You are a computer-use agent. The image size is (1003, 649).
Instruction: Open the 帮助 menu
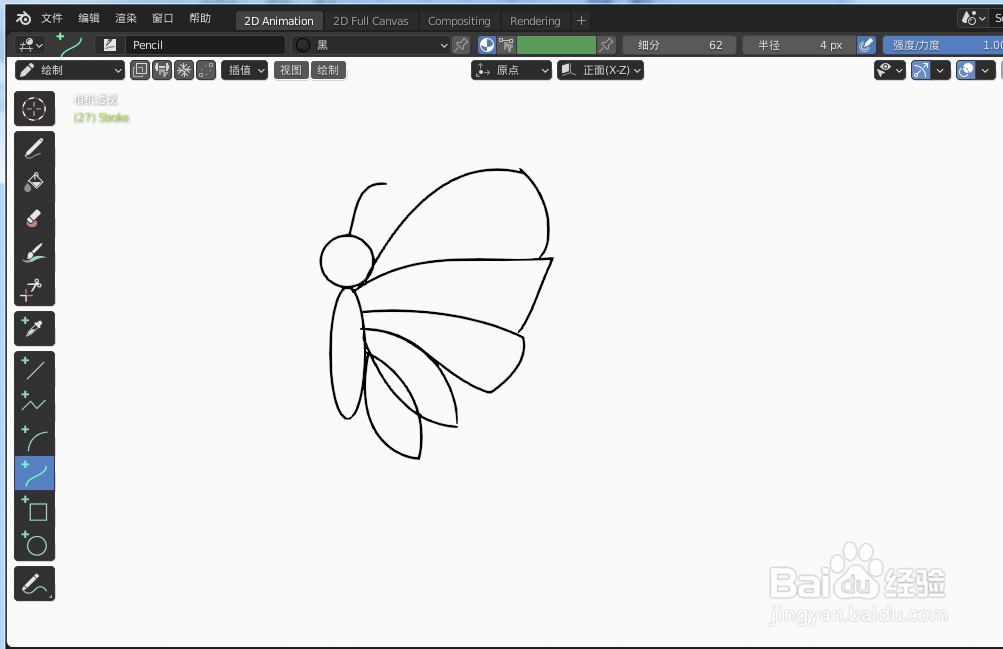coord(200,18)
